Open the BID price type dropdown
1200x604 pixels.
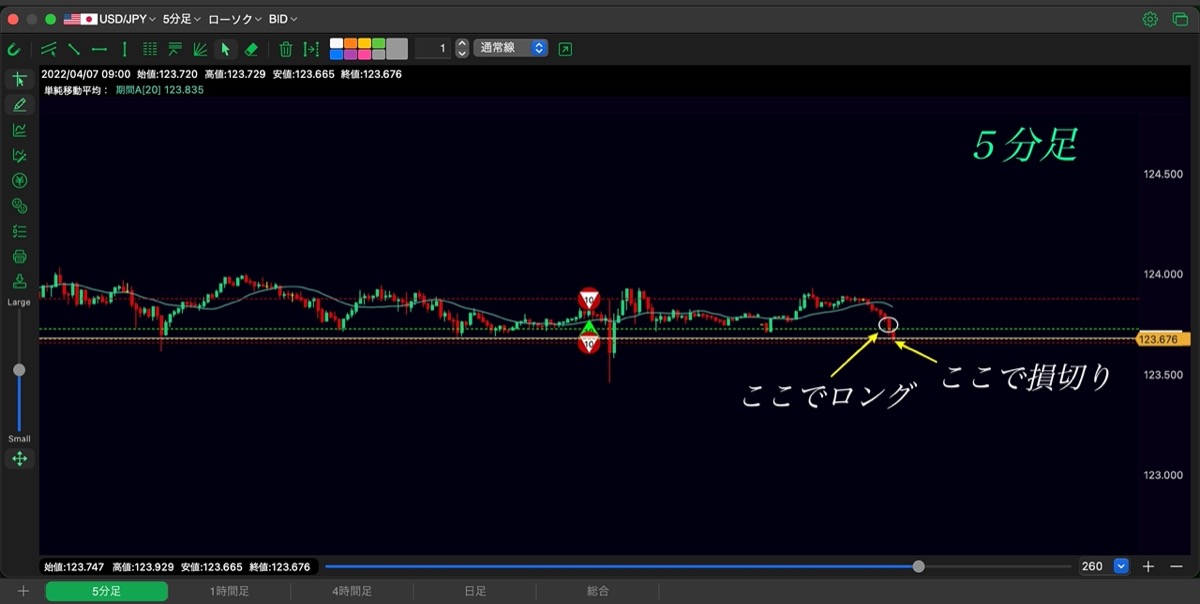(283, 19)
